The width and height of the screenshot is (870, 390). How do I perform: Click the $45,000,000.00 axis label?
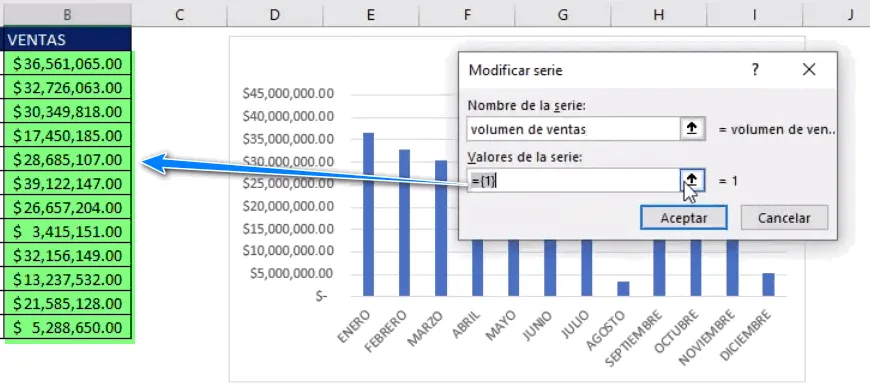288,94
